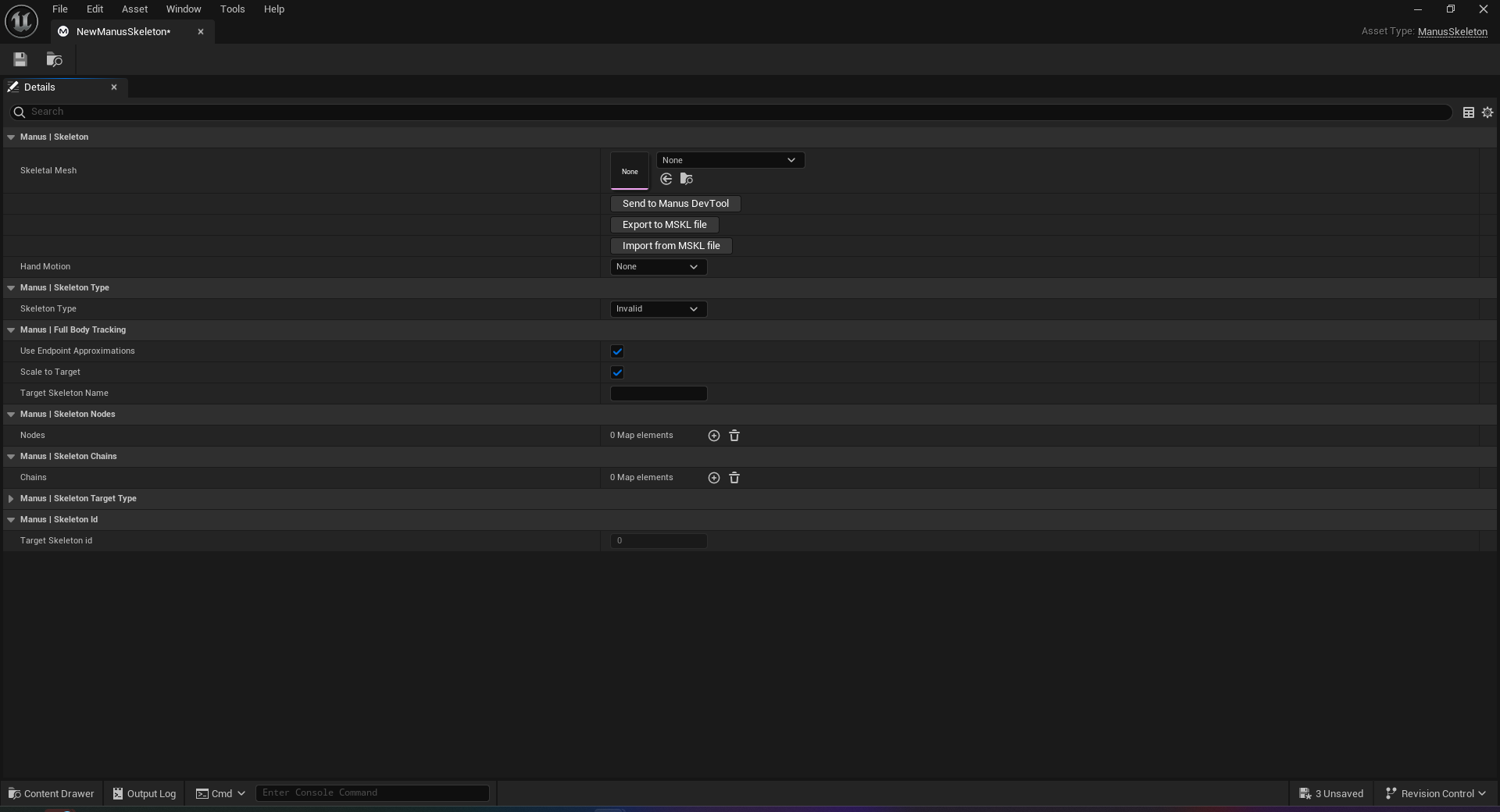Remove all elements from Chains map
Viewport: 1500px width, 812px height.
pos(734,478)
